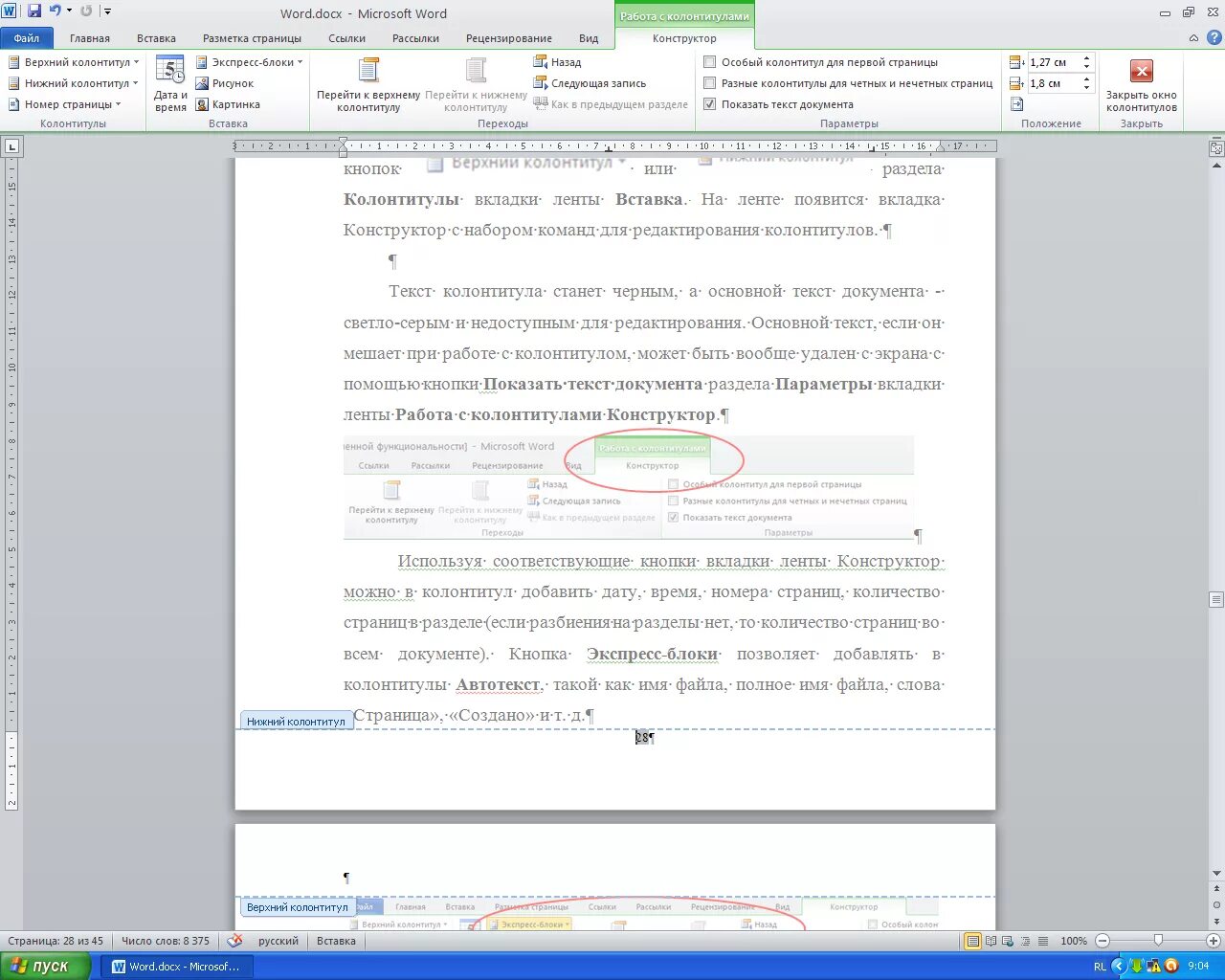Image resolution: width=1225 pixels, height=980 pixels.
Task: Expand the Нижний колонтитул ribbon dropdown
Action: pos(74,83)
